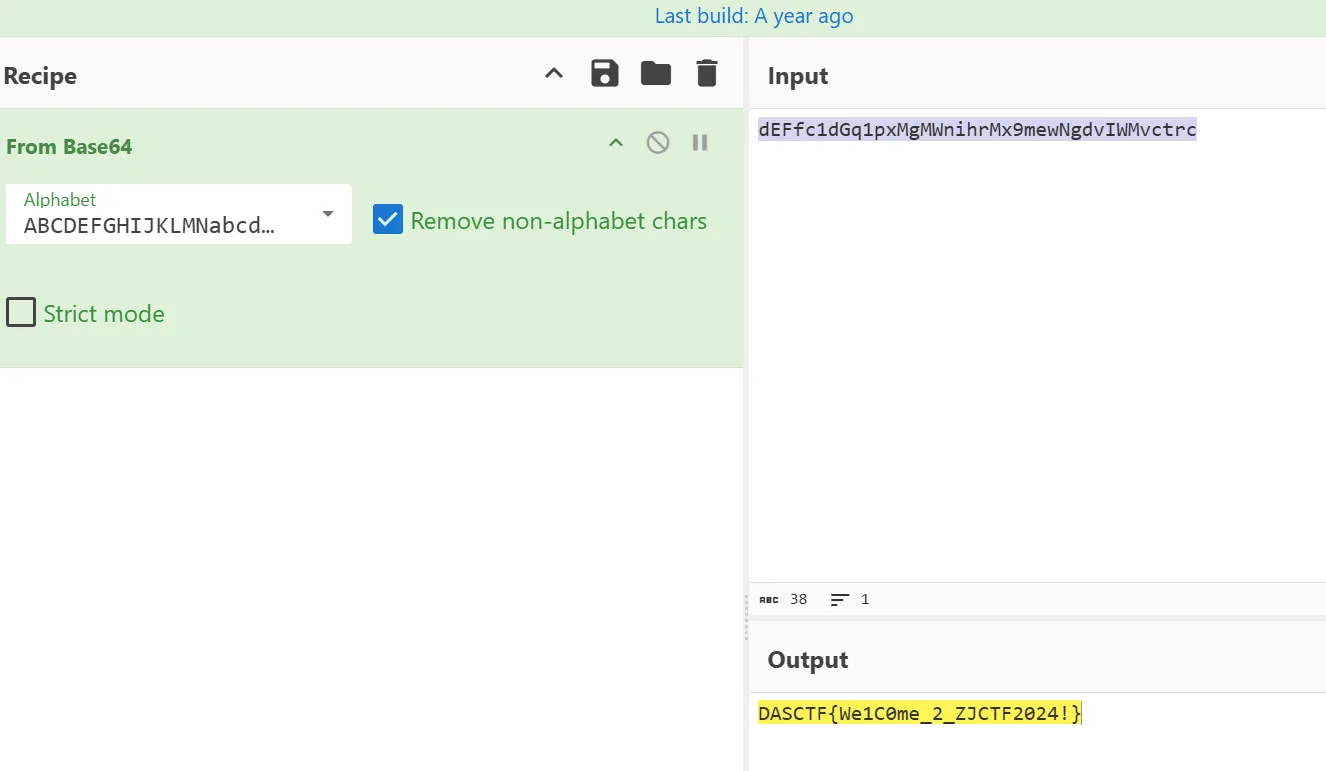This screenshot has height=771, width=1326.
Task: Click the highlighted DASCTF output text
Action: (x=919, y=714)
